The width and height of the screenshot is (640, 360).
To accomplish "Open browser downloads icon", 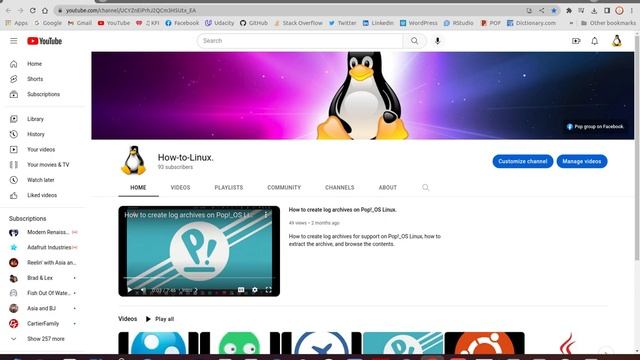I will [x=594, y=11].
